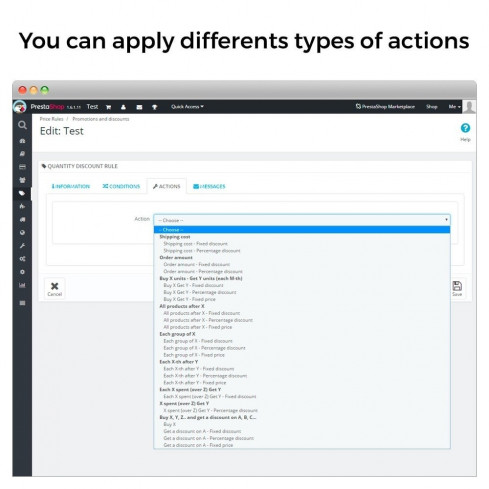Open the Quick Access dropdown
The image size is (489, 489).
click(x=187, y=107)
